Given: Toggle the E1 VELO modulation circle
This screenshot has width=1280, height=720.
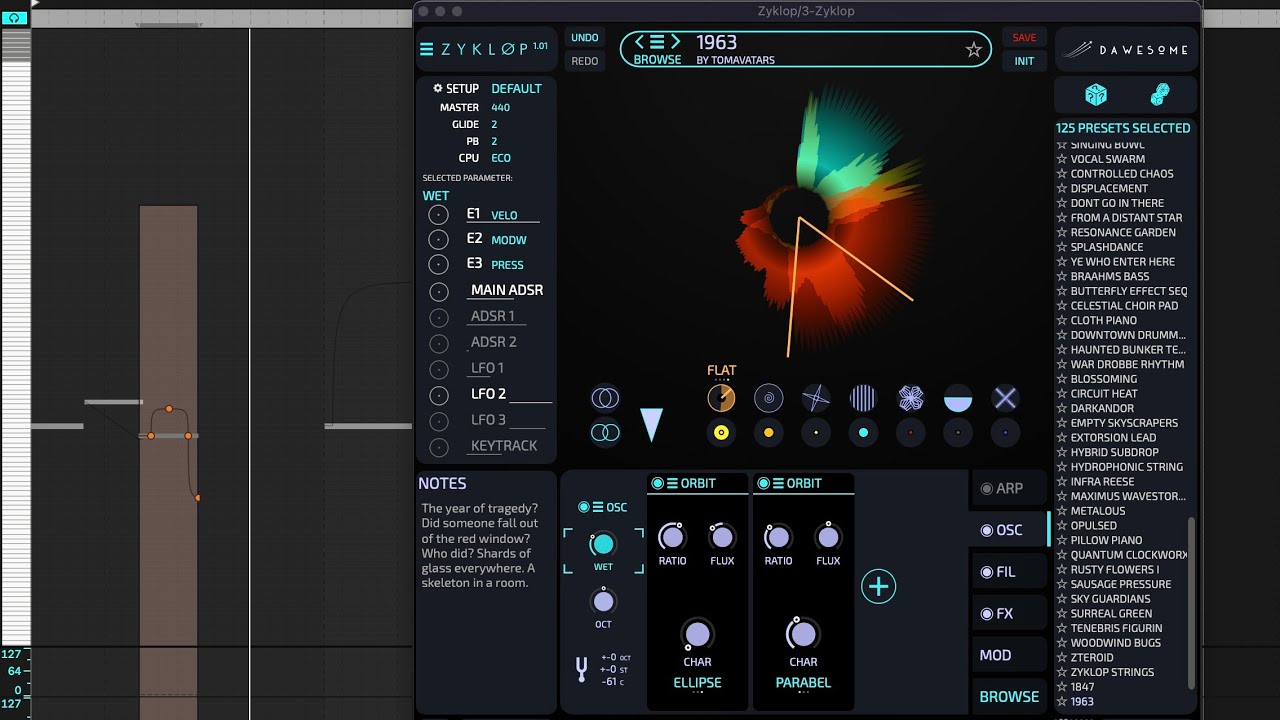Looking at the screenshot, I should (x=438, y=215).
